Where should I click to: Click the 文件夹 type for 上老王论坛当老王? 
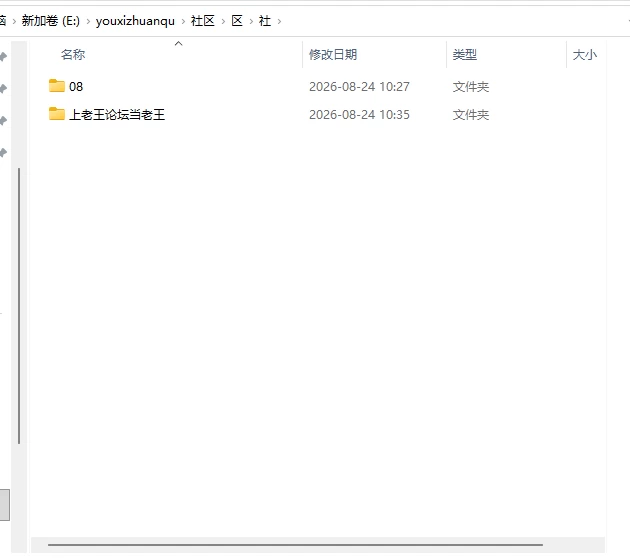pyautogui.click(x=471, y=114)
